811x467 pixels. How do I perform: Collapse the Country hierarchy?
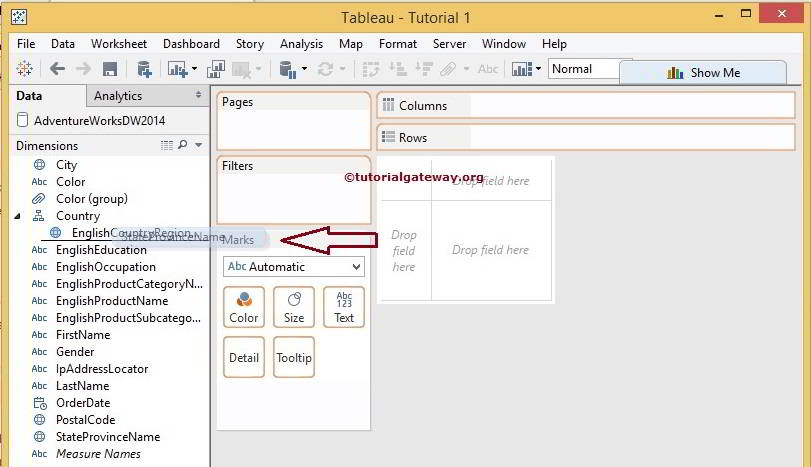coord(18,216)
